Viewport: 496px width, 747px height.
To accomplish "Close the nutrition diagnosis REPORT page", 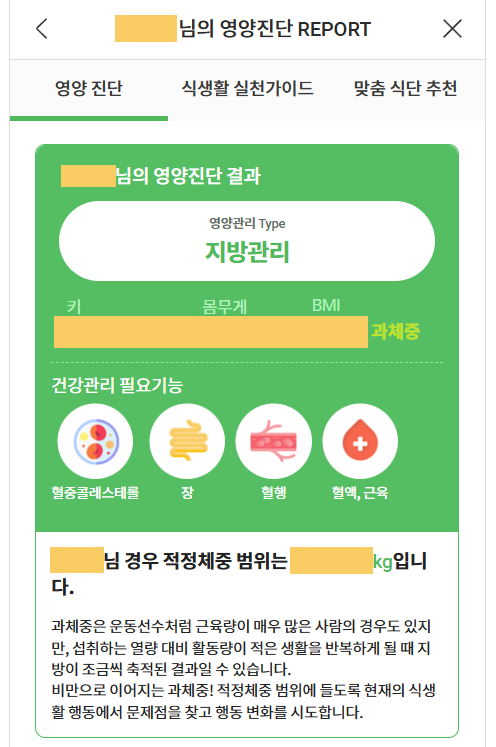I will coord(452,29).
